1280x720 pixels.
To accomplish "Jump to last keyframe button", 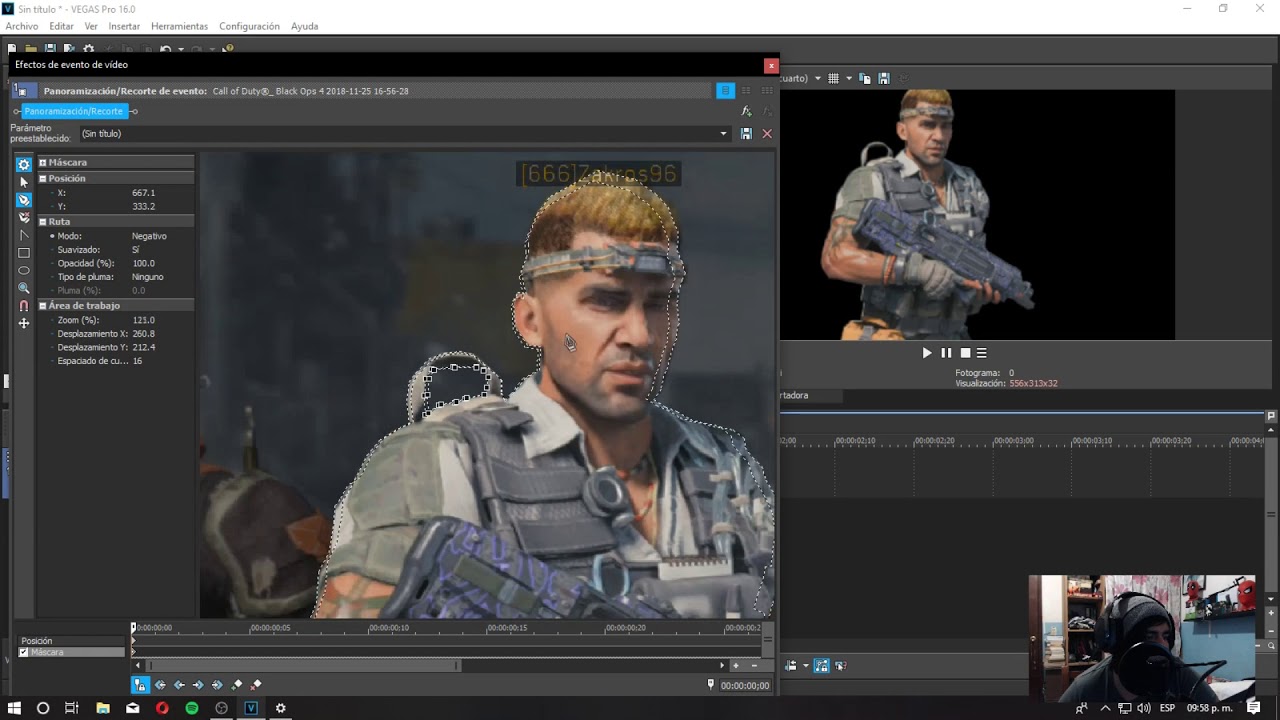I will click(x=217, y=685).
